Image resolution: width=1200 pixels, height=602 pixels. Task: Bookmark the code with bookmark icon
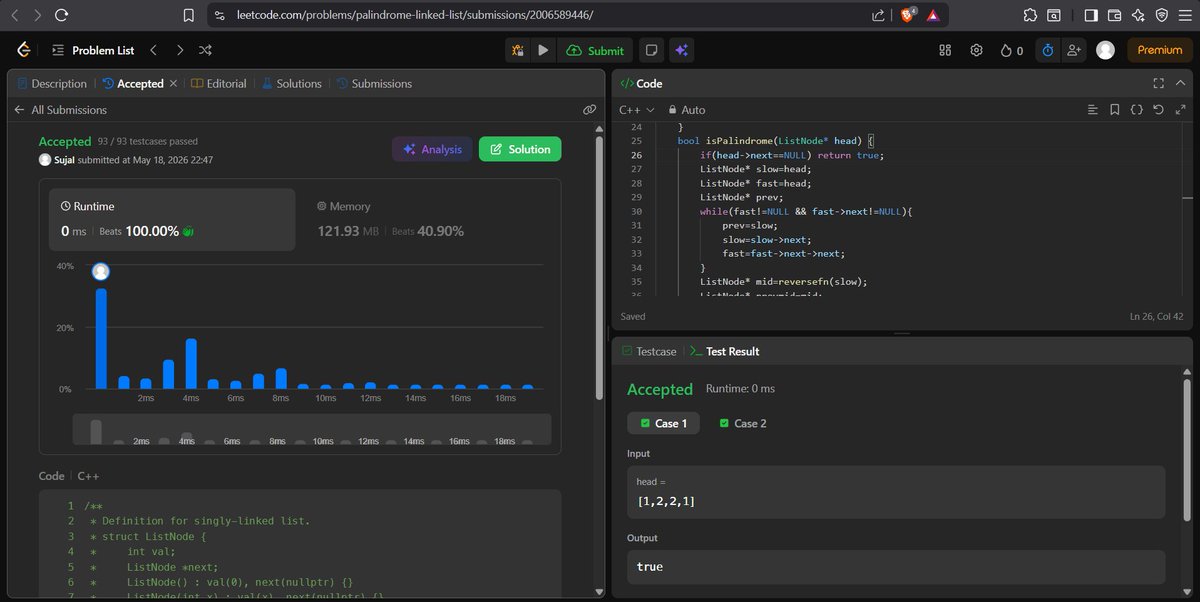(x=1114, y=109)
